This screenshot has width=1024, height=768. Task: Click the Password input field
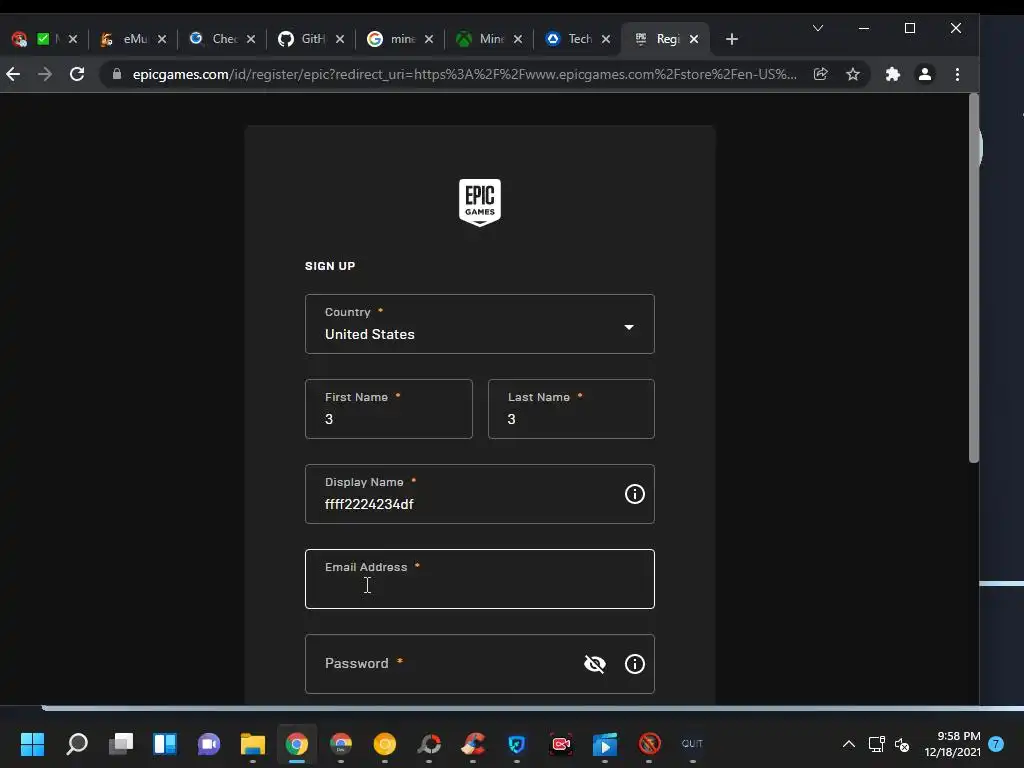479,664
